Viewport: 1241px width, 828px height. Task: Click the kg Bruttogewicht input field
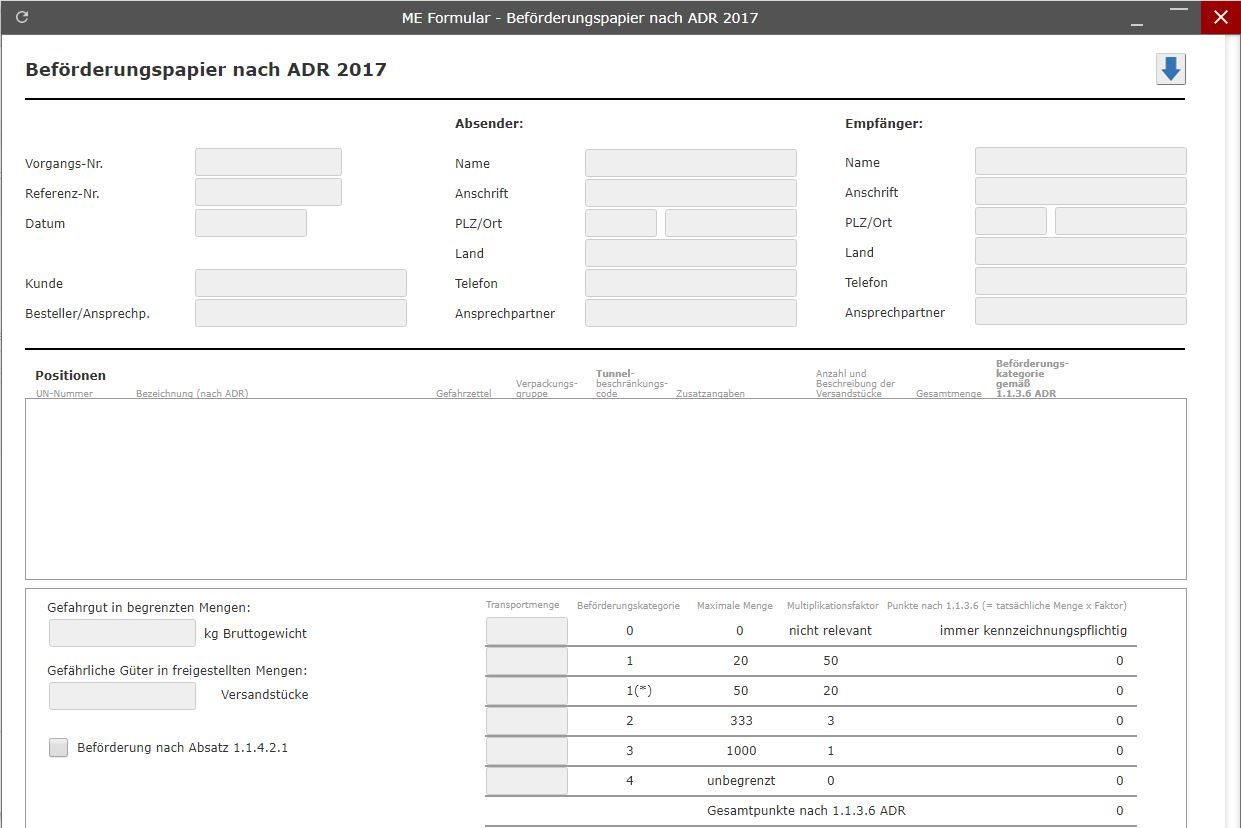122,633
